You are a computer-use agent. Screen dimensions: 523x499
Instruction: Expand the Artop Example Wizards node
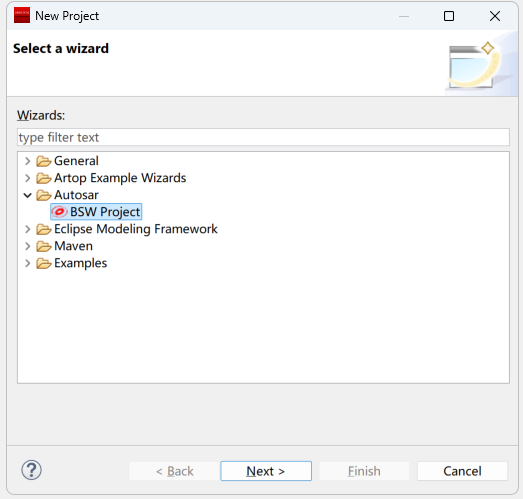[x=28, y=178]
